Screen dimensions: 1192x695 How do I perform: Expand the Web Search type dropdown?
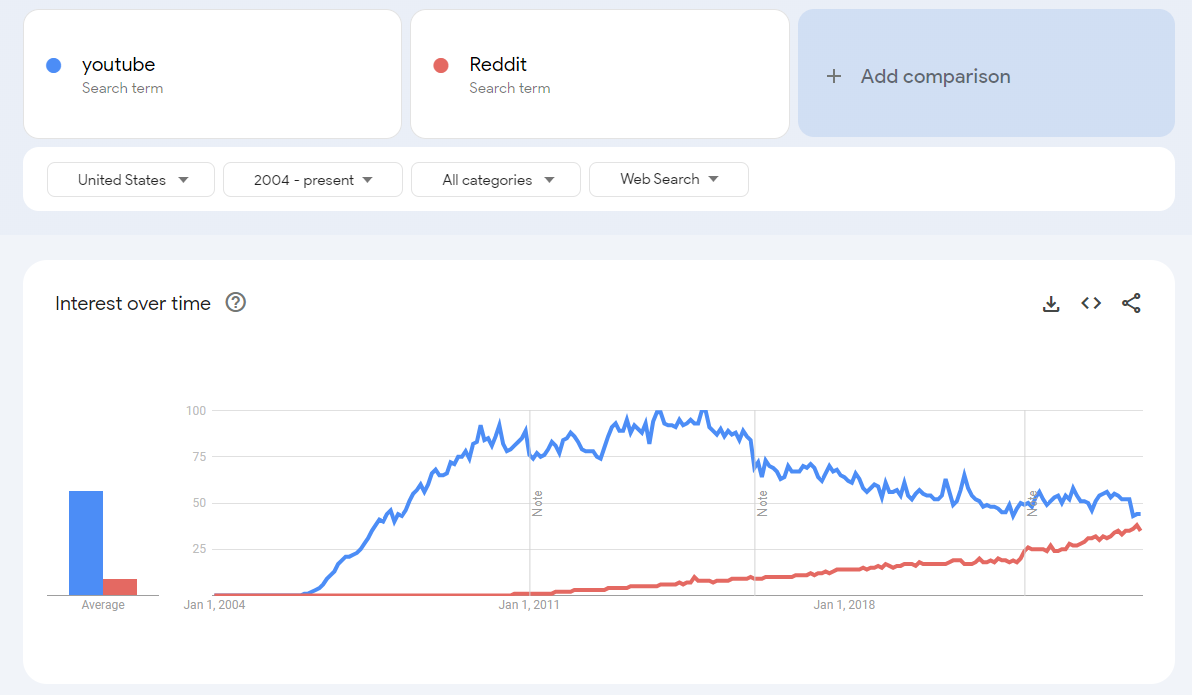[668, 180]
